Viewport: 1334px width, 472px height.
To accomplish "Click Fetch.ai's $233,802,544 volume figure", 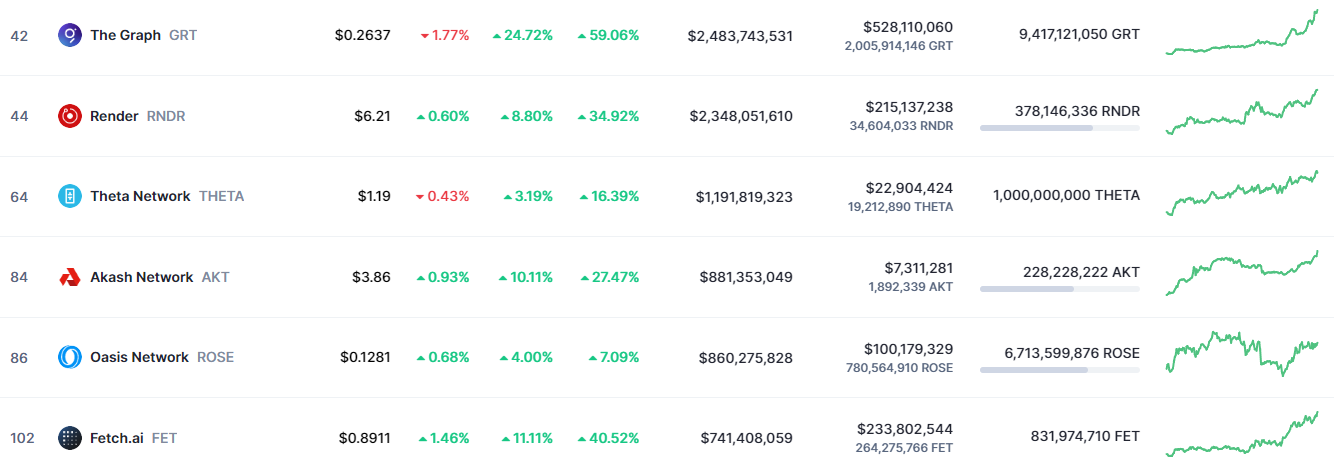I will pos(904,429).
